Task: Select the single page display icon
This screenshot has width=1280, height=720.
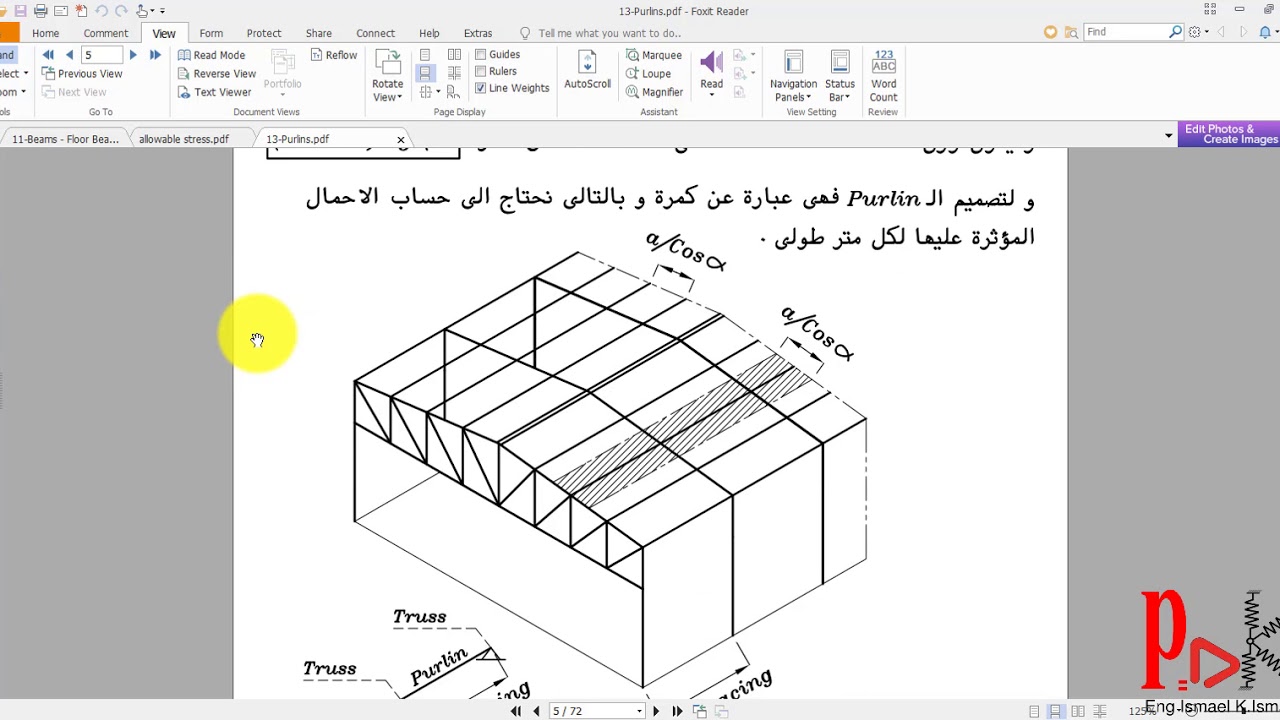Action: (425, 55)
